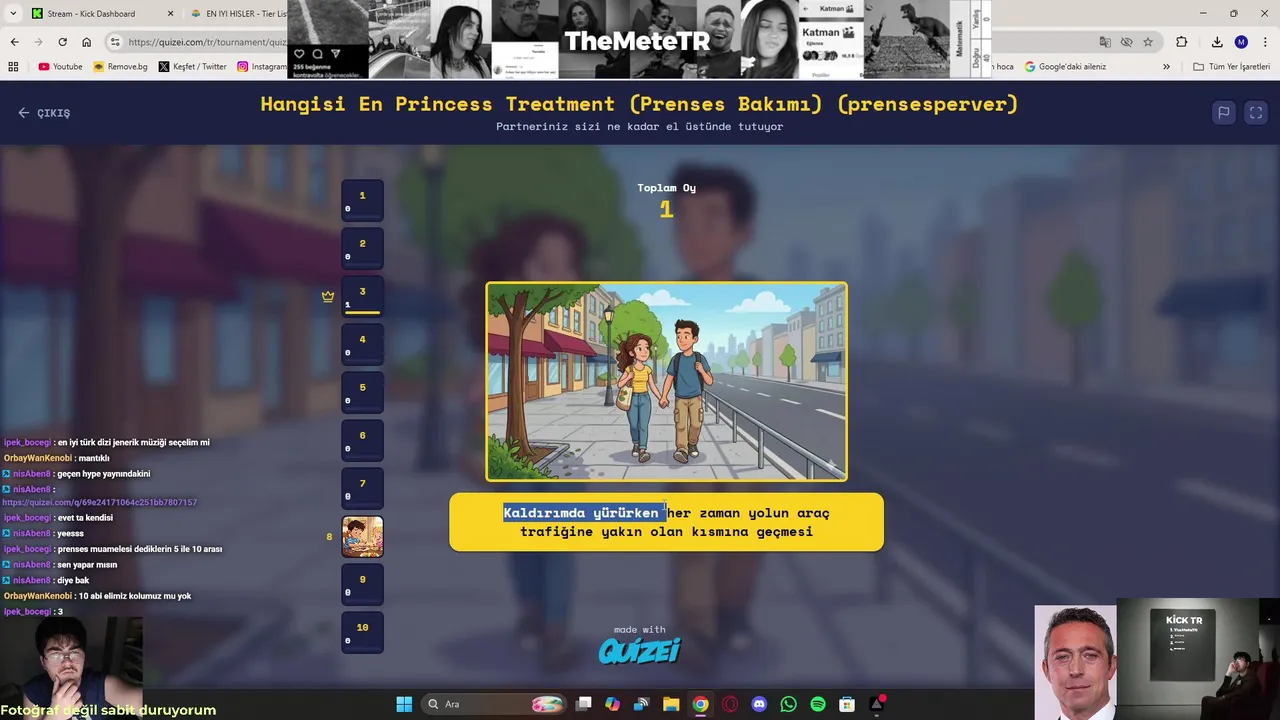Vote score 1 in the rating column
Image resolution: width=1280 pixels, height=720 pixels.
[362, 199]
